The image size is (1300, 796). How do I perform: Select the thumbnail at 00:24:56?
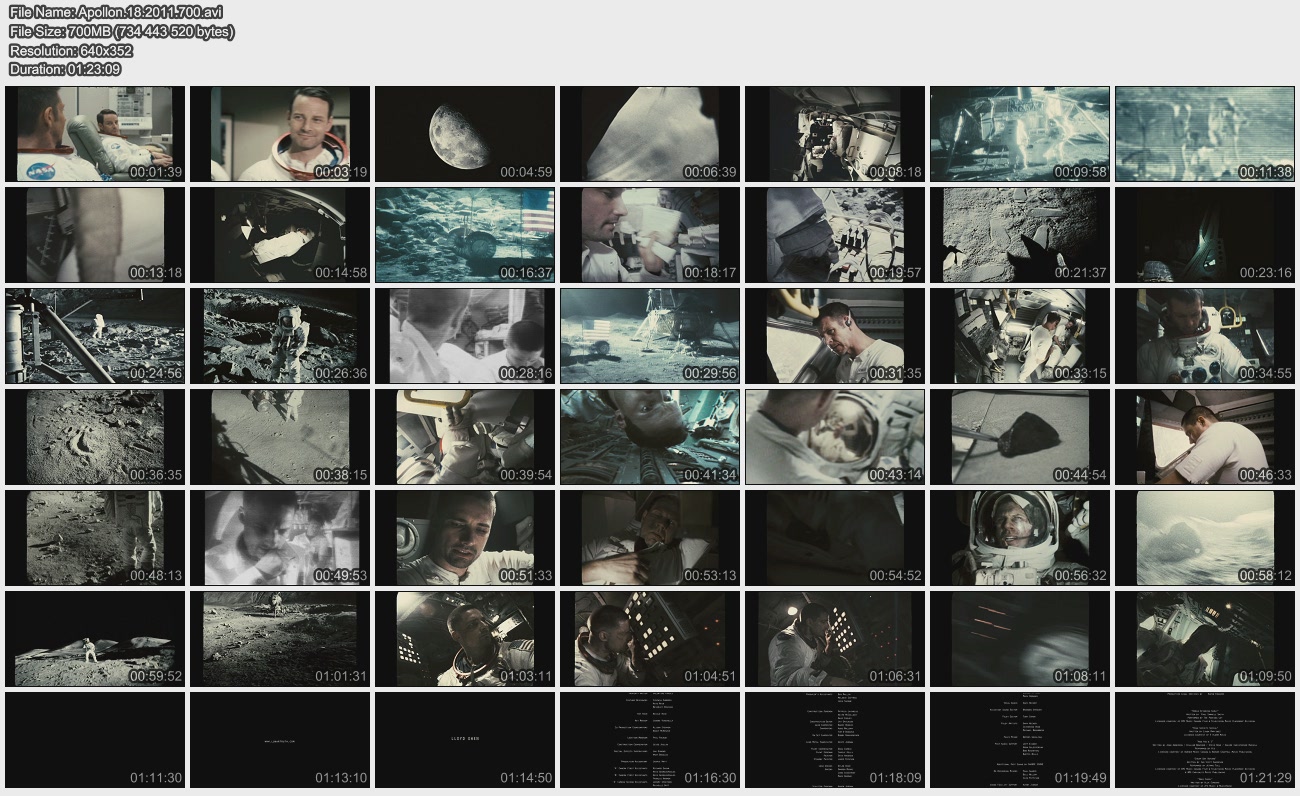click(x=95, y=336)
